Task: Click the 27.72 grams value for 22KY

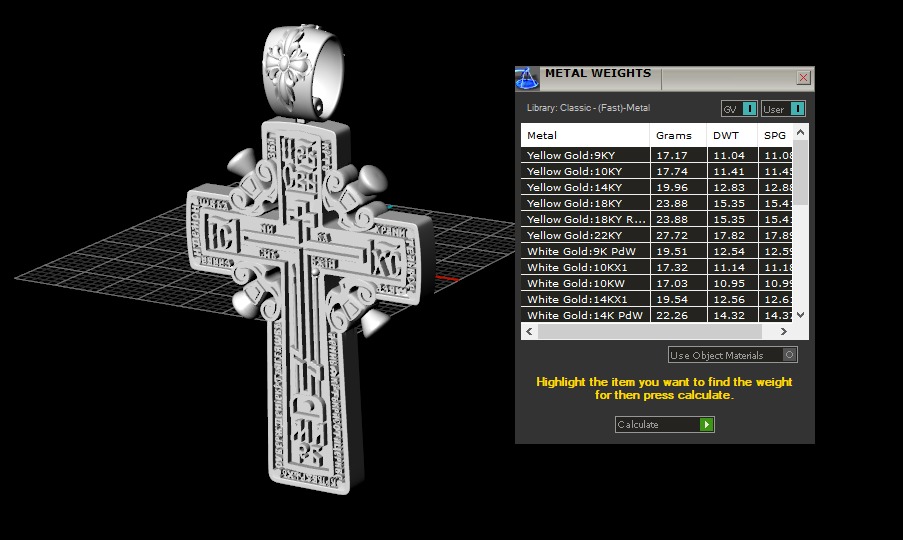Action: tap(671, 235)
